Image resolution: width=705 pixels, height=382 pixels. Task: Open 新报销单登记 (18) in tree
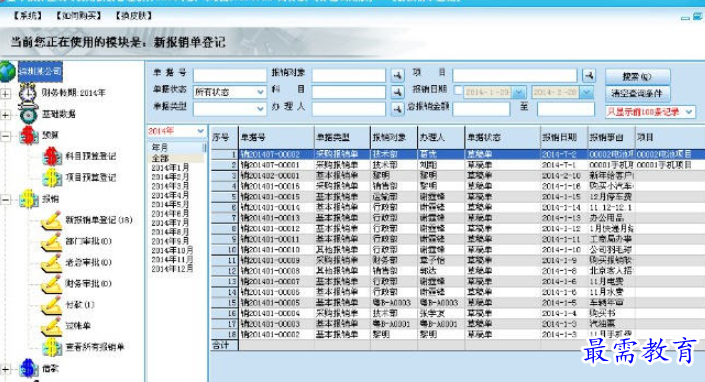[99, 220]
